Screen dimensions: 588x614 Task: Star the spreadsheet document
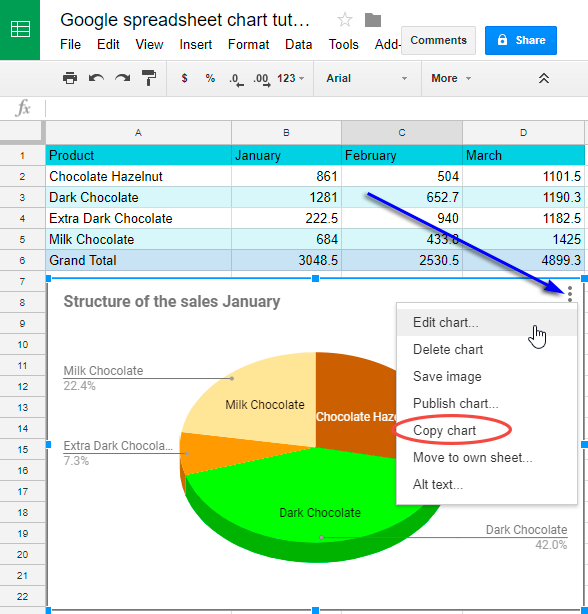(x=345, y=20)
